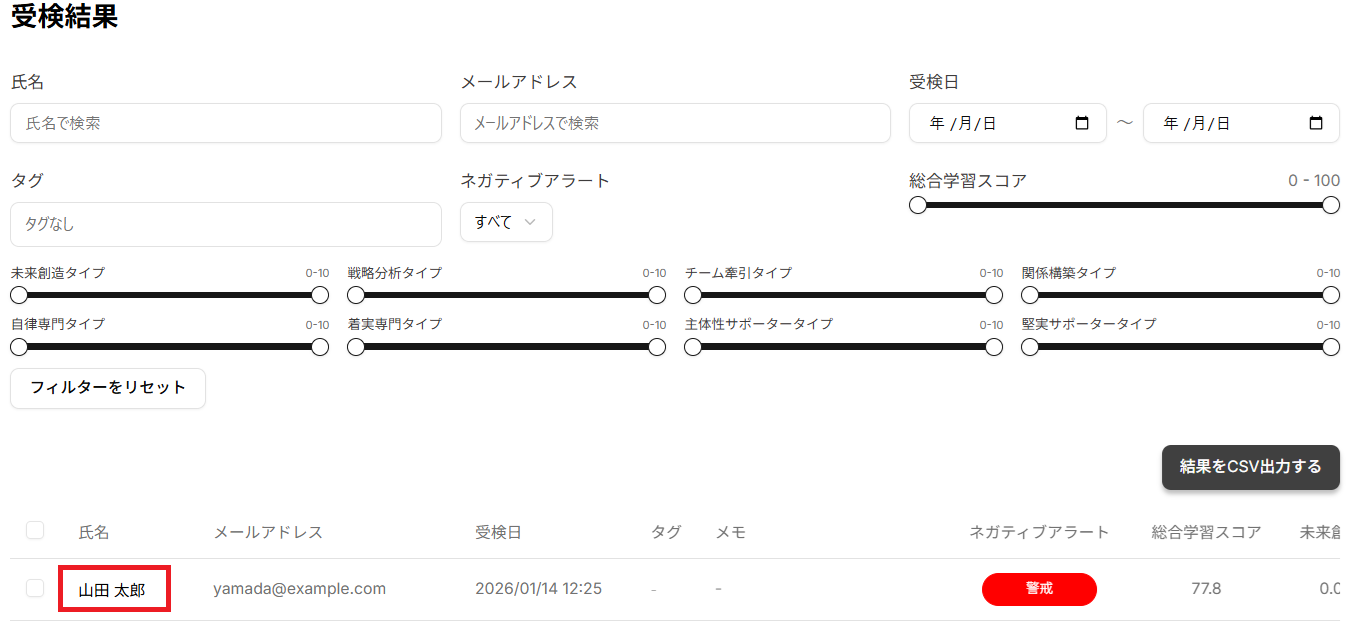
Task: Open the end date calendar picker icon
Action: (1316, 124)
